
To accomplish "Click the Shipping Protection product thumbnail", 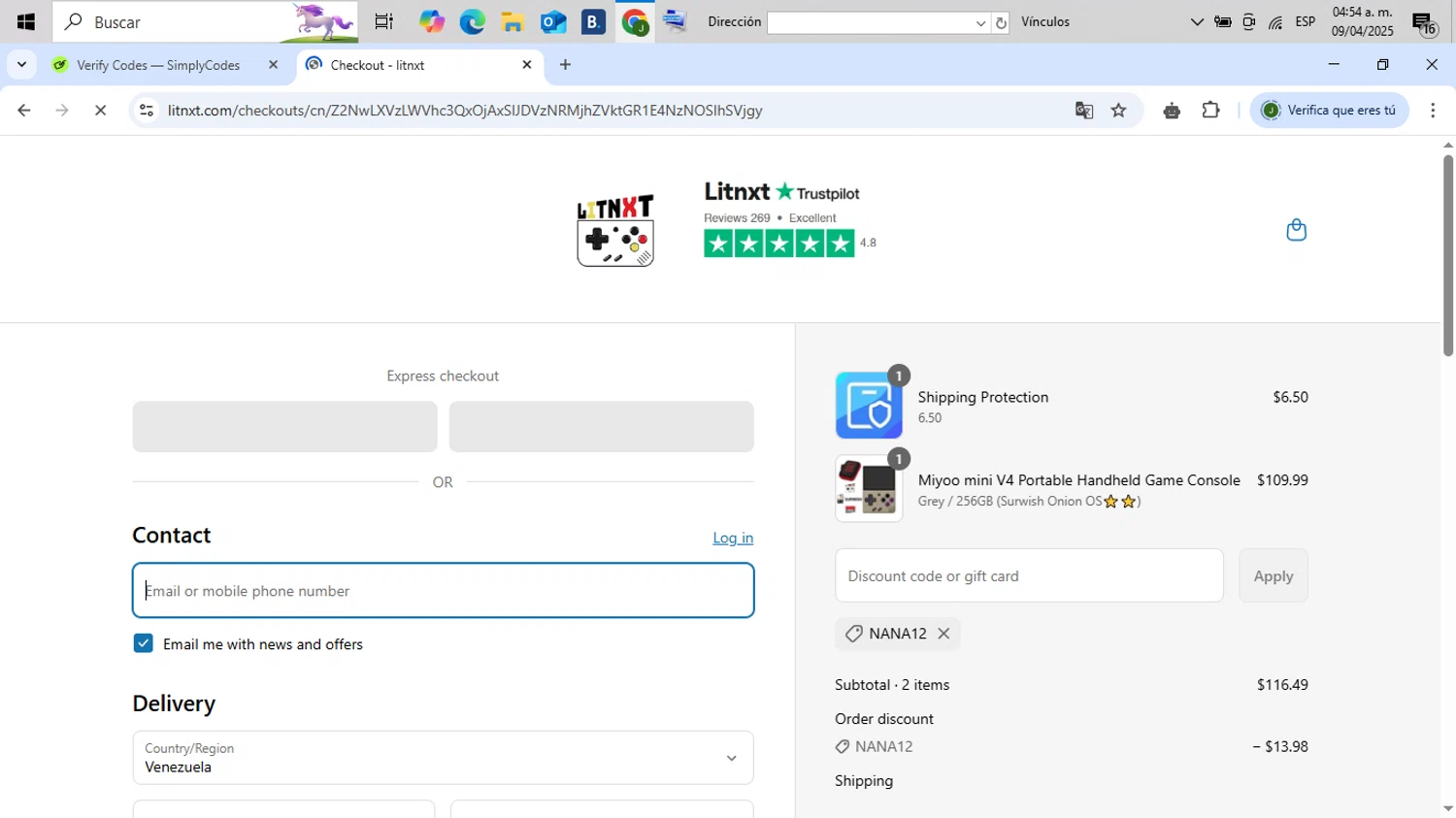I will tap(869, 406).
